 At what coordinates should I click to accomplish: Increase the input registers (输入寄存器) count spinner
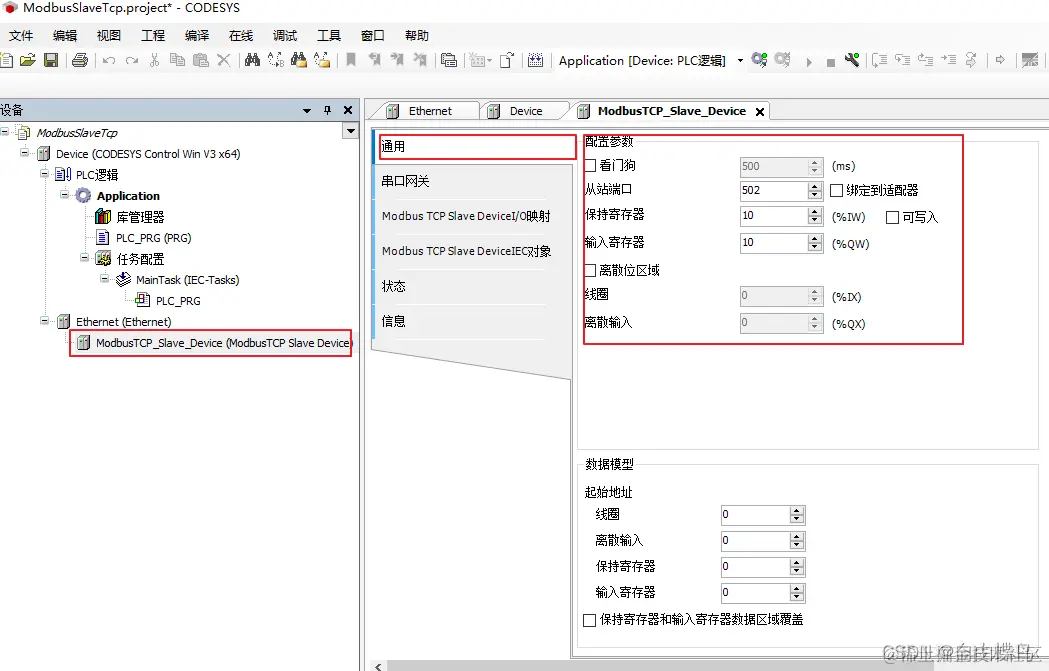pyautogui.click(x=814, y=238)
